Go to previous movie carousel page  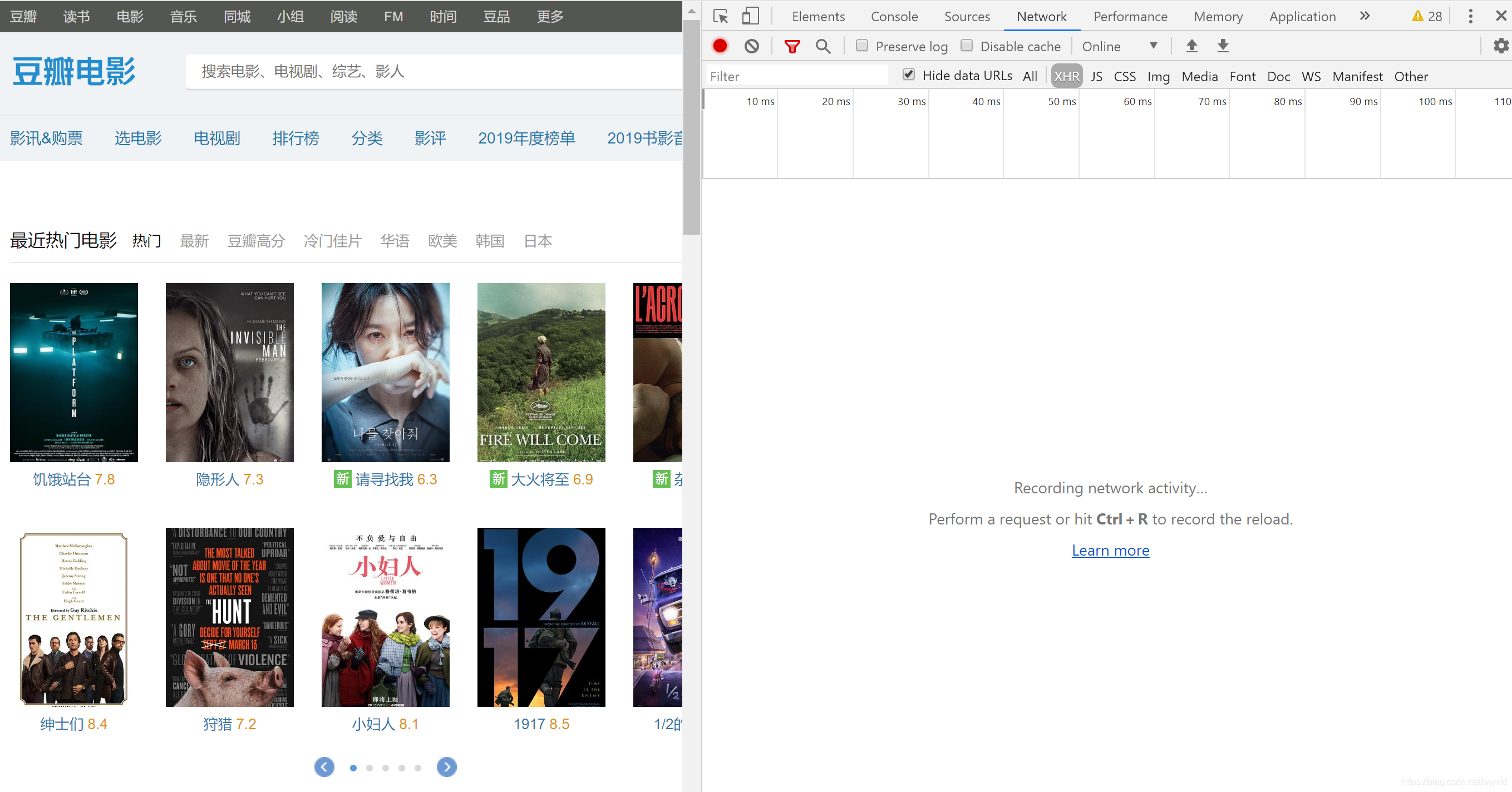(x=324, y=766)
